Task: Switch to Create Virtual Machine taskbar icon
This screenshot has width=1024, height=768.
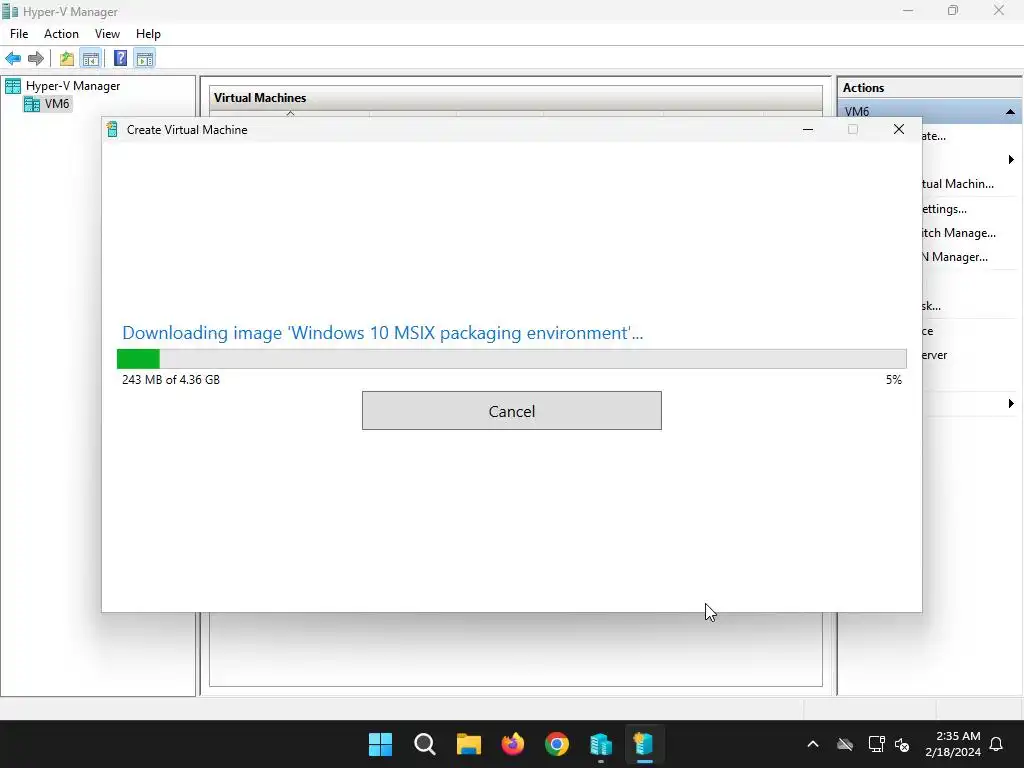Action: [644, 744]
